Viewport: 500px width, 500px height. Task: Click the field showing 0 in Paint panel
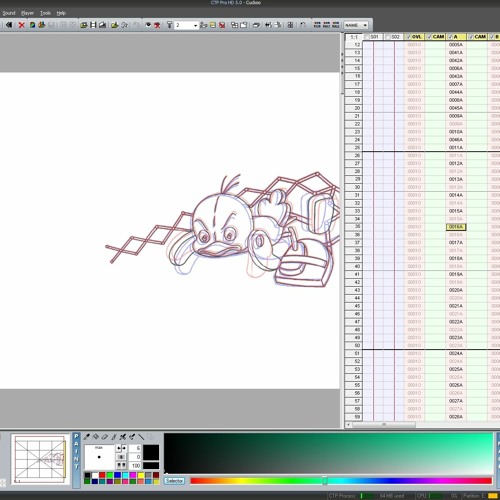click(135, 457)
